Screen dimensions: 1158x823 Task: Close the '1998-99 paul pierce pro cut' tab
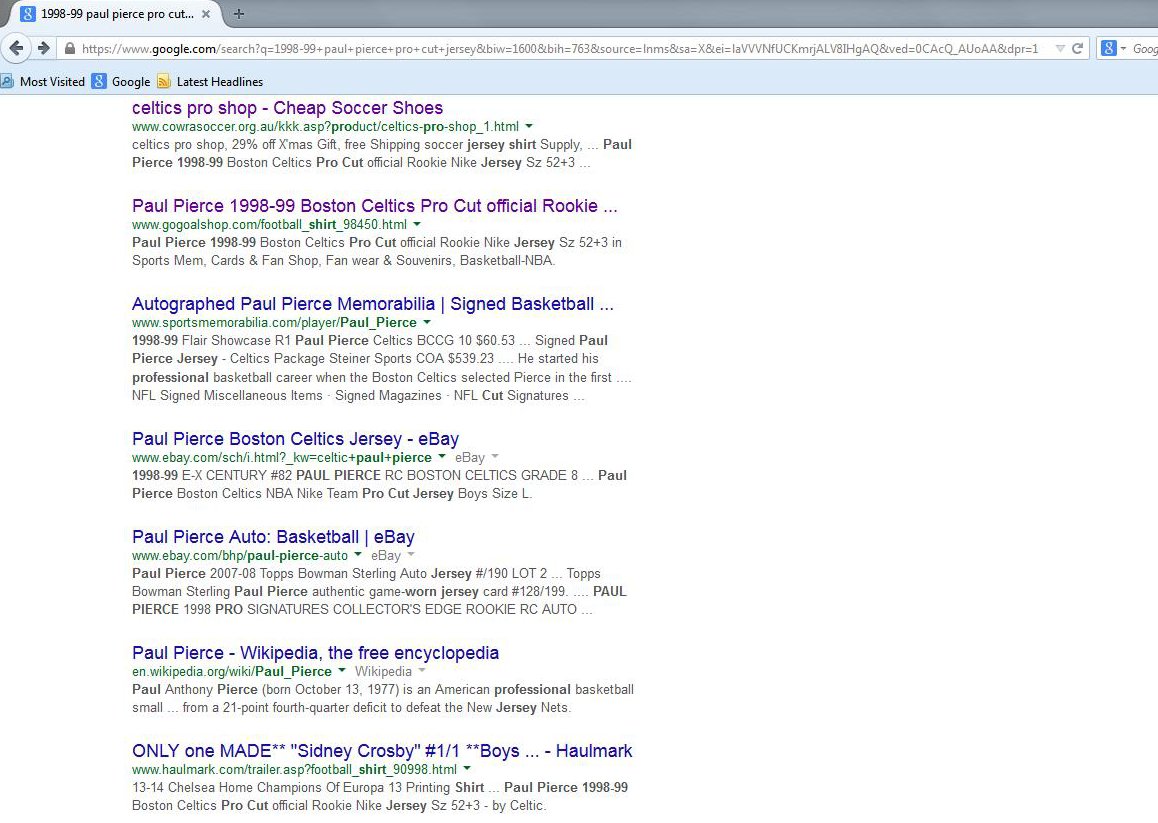click(x=206, y=13)
